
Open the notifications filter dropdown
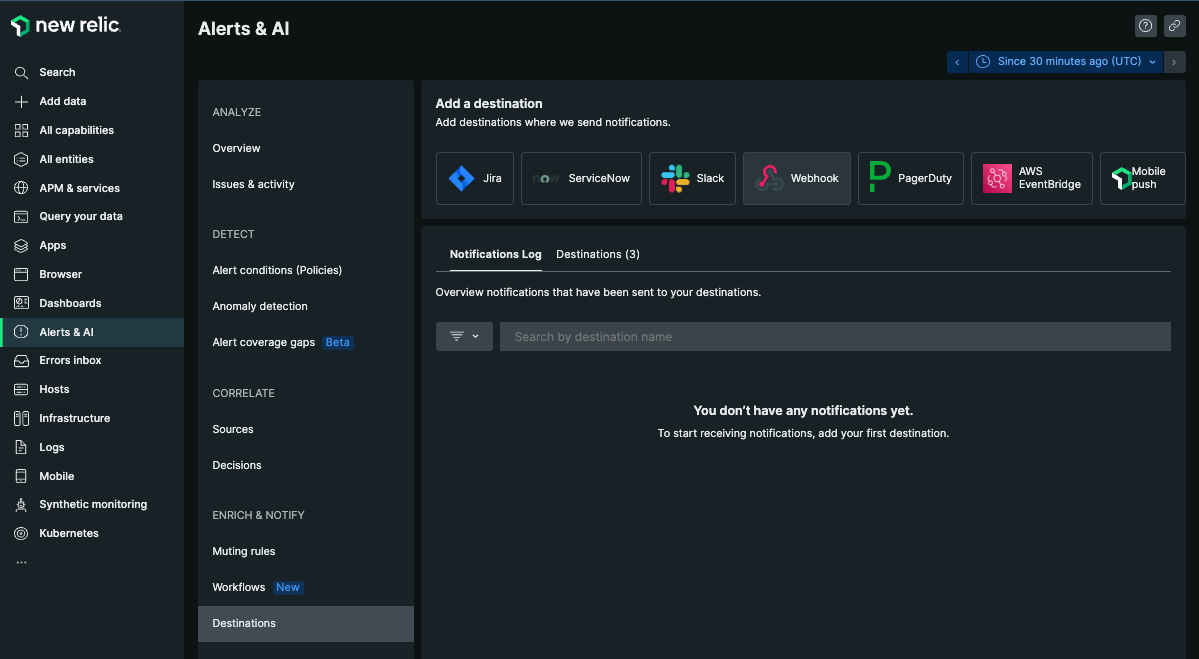pyautogui.click(x=464, y=336)
